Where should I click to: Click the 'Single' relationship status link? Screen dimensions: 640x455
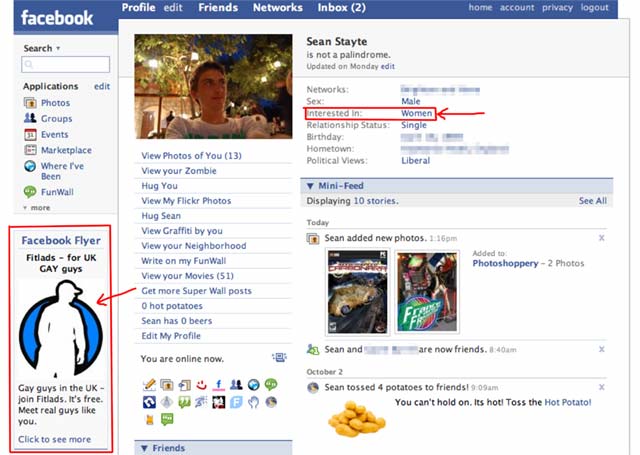click(x=414, y=125)
